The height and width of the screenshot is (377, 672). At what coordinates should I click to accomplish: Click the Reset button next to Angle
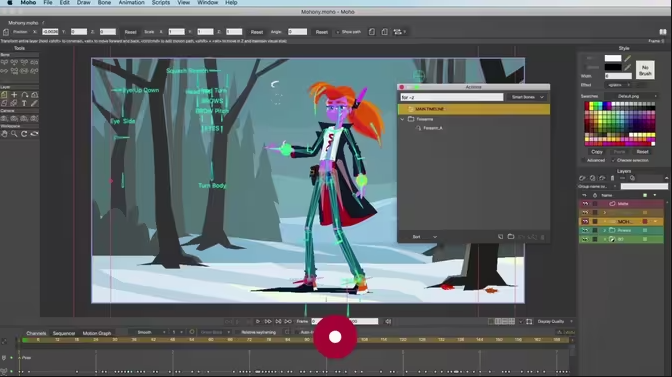[x=321, y=32]
